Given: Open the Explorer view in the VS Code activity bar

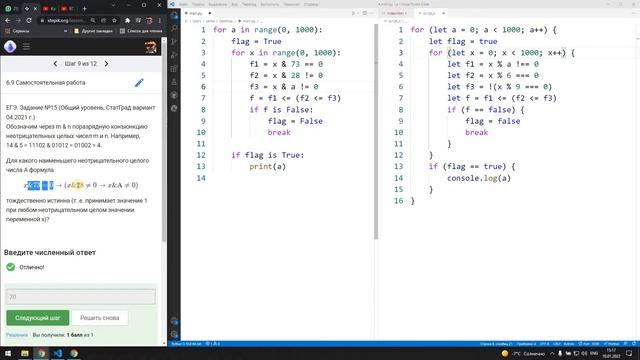Looking at the screenshot, I should (x=174, y=16).
